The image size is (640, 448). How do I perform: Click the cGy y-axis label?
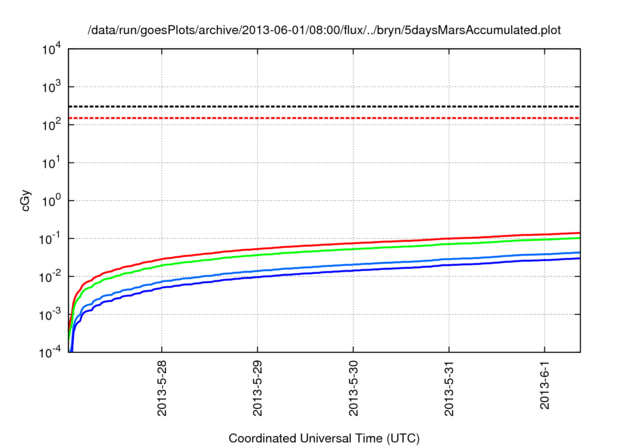[x=27, y=199]
